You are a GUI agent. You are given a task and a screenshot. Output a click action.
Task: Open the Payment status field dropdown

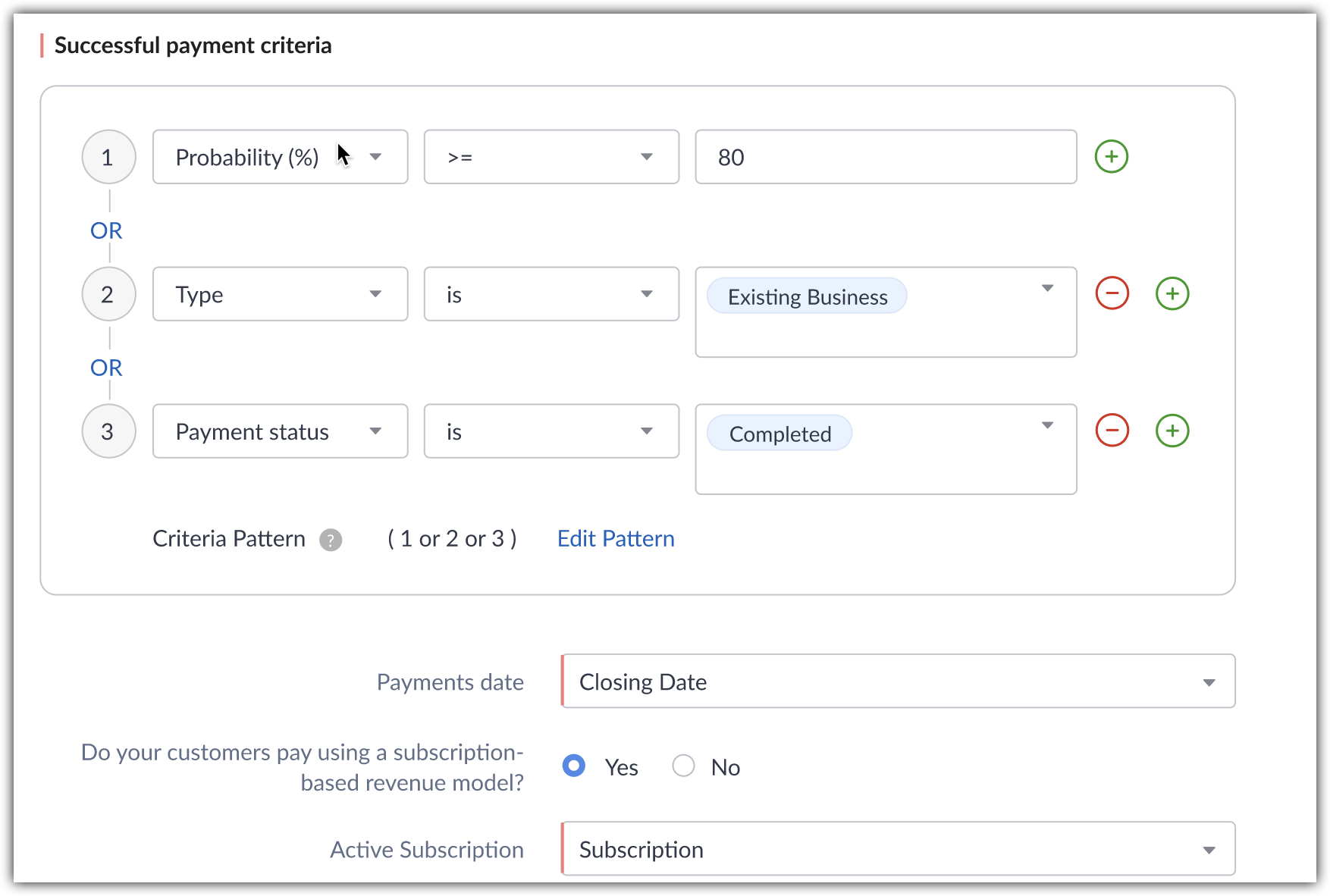280,431
